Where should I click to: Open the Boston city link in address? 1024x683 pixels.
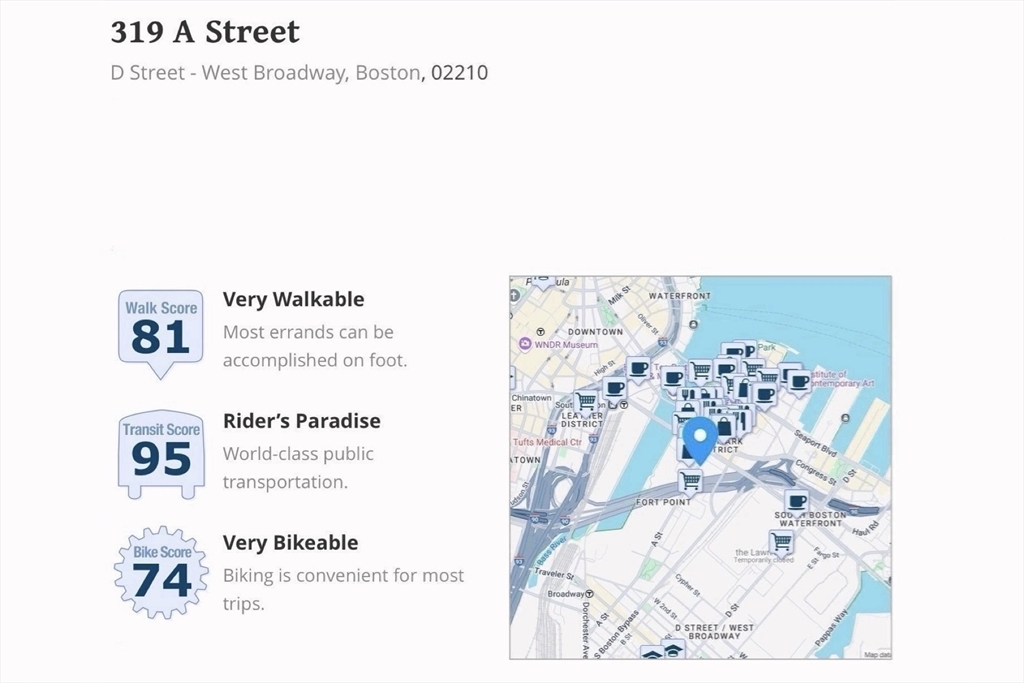tap(387, 72)
